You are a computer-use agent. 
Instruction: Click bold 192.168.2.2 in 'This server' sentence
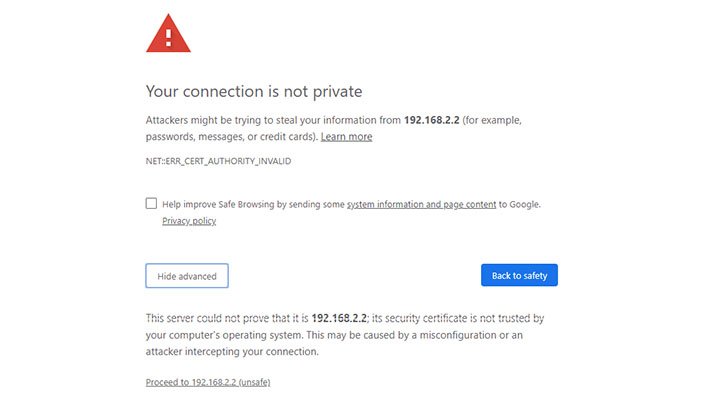tap(339, 318)
